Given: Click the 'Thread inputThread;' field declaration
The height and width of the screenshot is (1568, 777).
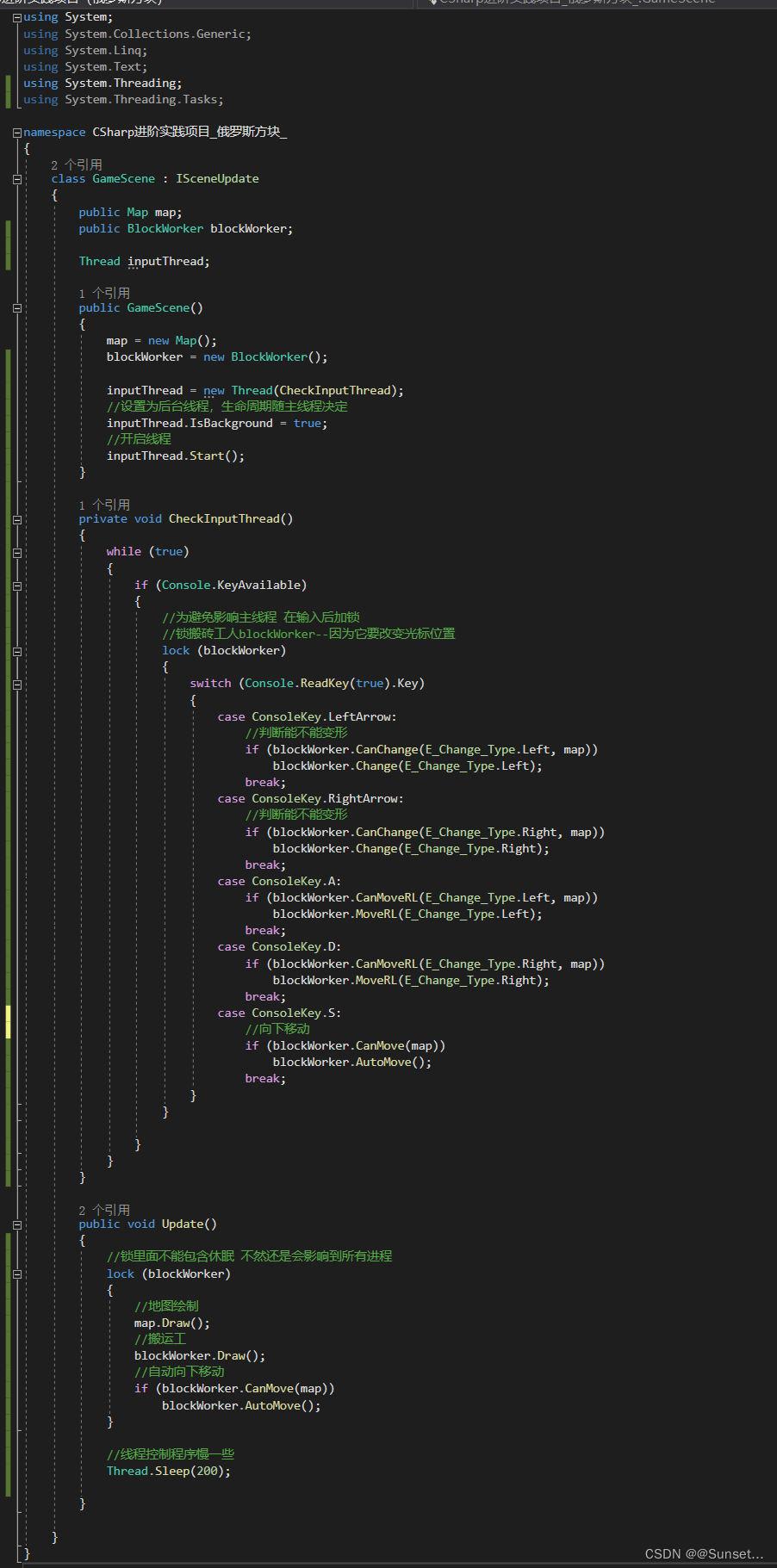Looking at the screenshot, I should pyautogui.click(x=144, y=261).
